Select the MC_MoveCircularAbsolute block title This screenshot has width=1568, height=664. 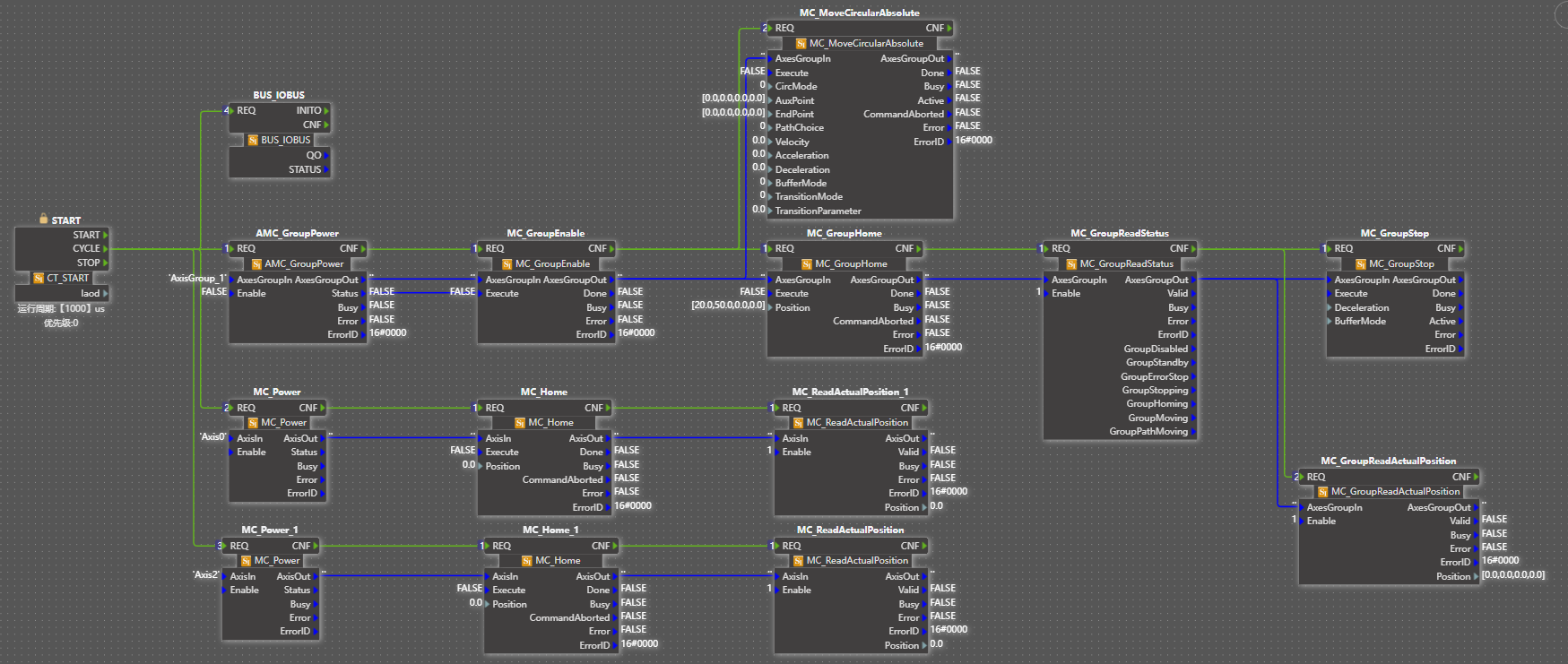point(860,13)
